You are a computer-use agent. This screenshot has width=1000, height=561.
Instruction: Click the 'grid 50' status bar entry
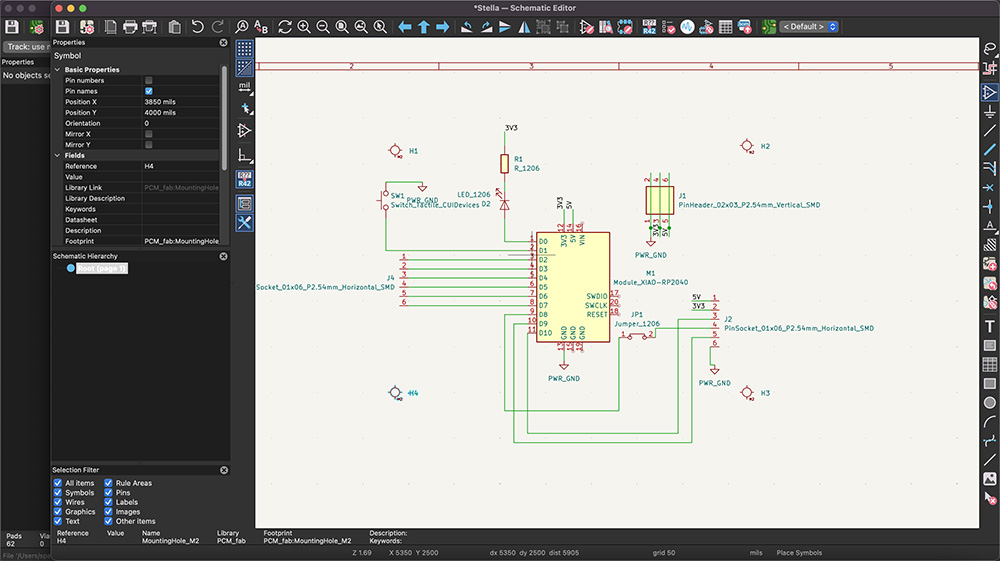pyautogui.click(x=663, y=553)
